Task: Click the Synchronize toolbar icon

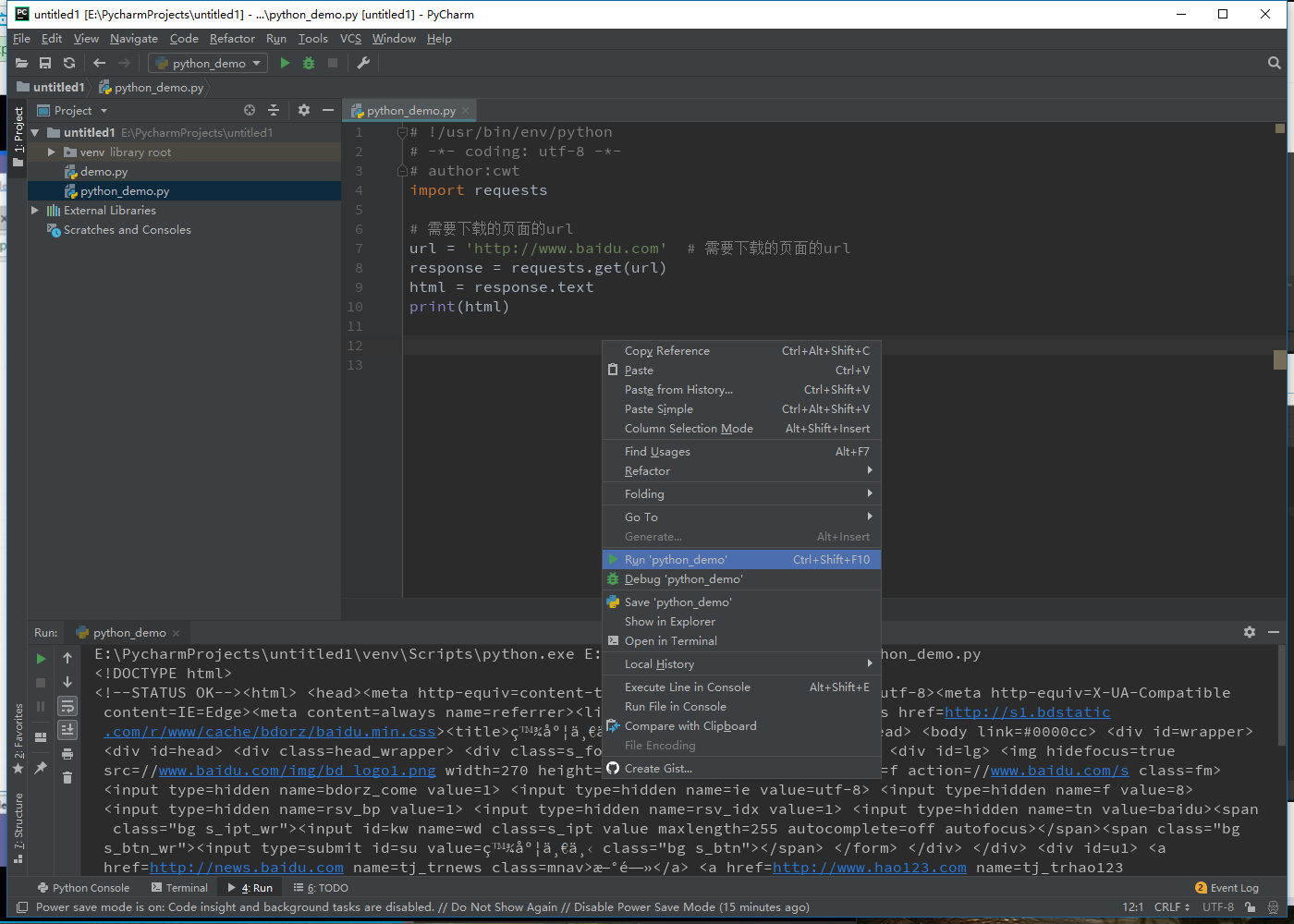Action: [x=69, y=63]
